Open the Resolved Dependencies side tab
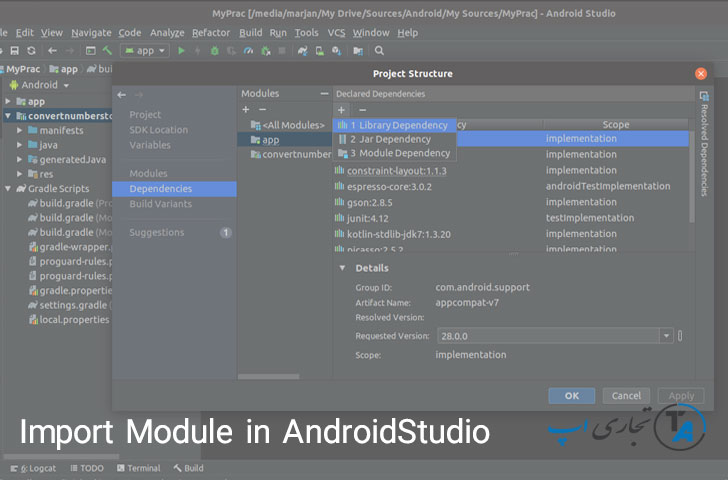 (x=704, y=144)
